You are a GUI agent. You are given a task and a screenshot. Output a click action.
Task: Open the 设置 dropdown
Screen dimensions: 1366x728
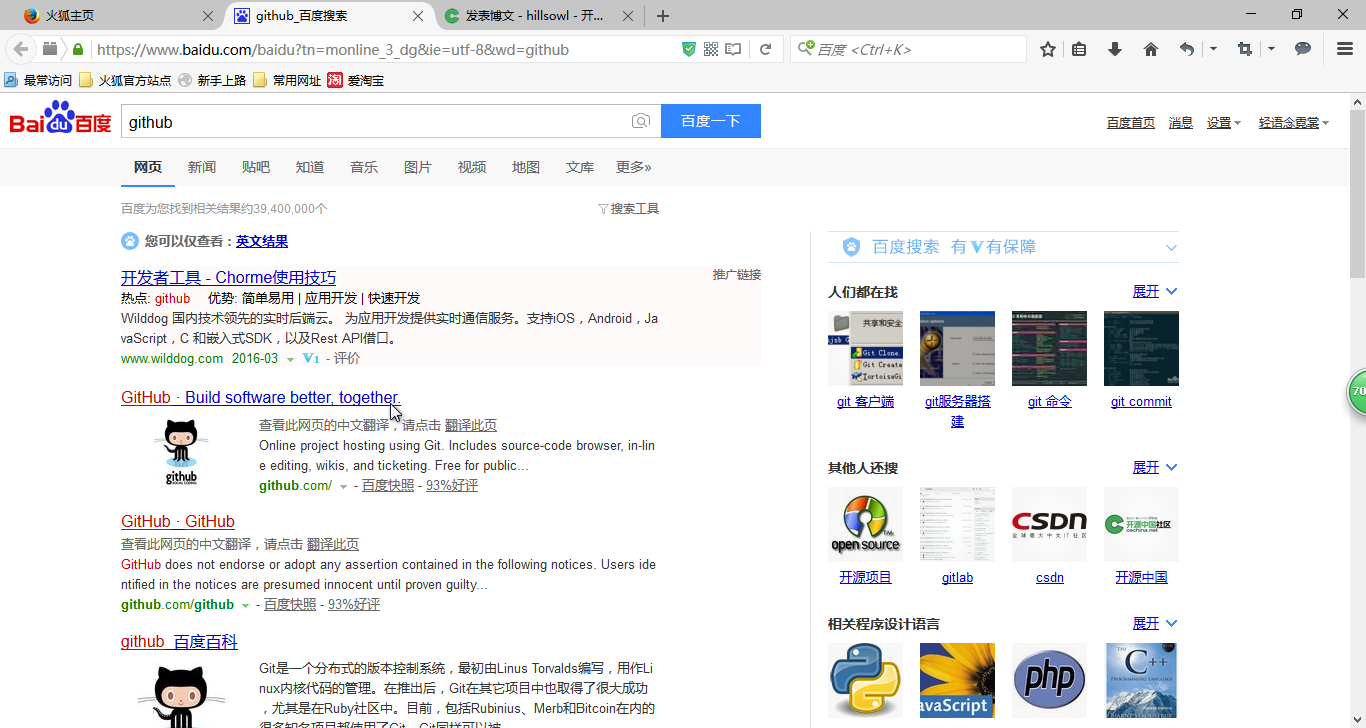[1224, 123]
